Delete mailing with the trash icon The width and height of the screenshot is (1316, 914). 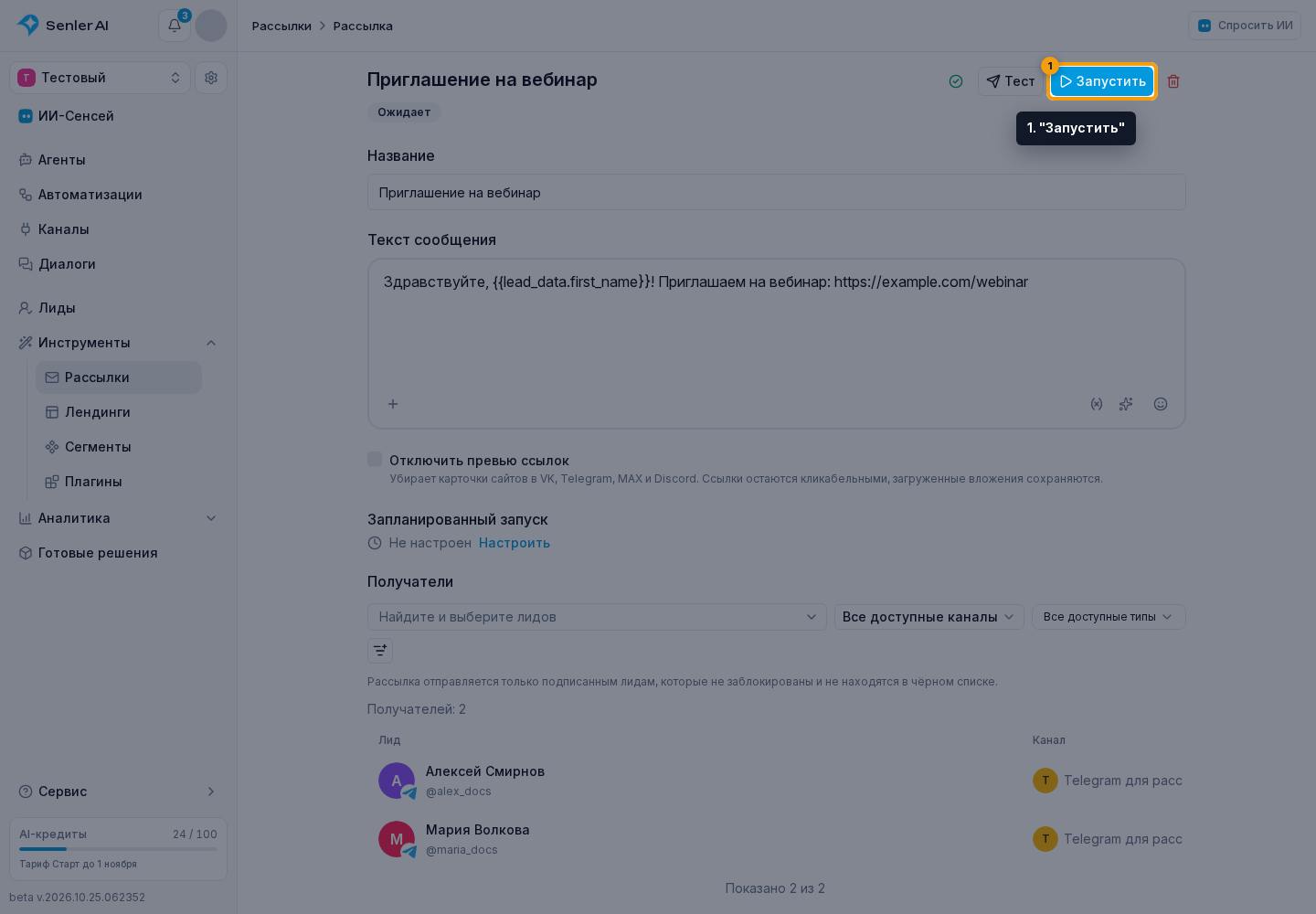[1173, 81]
